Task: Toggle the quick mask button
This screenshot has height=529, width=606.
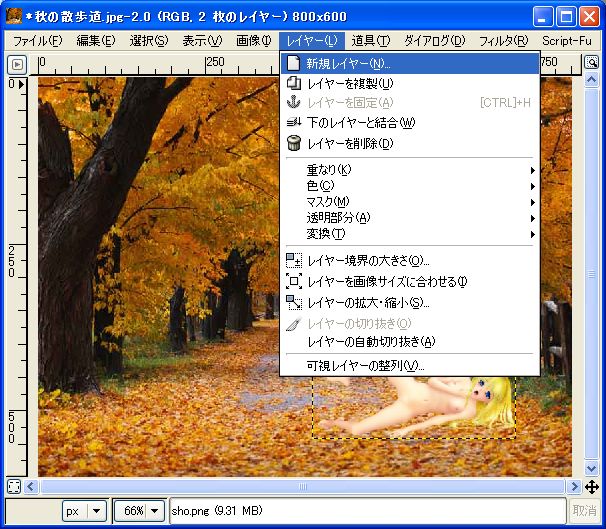Action: 14,486
